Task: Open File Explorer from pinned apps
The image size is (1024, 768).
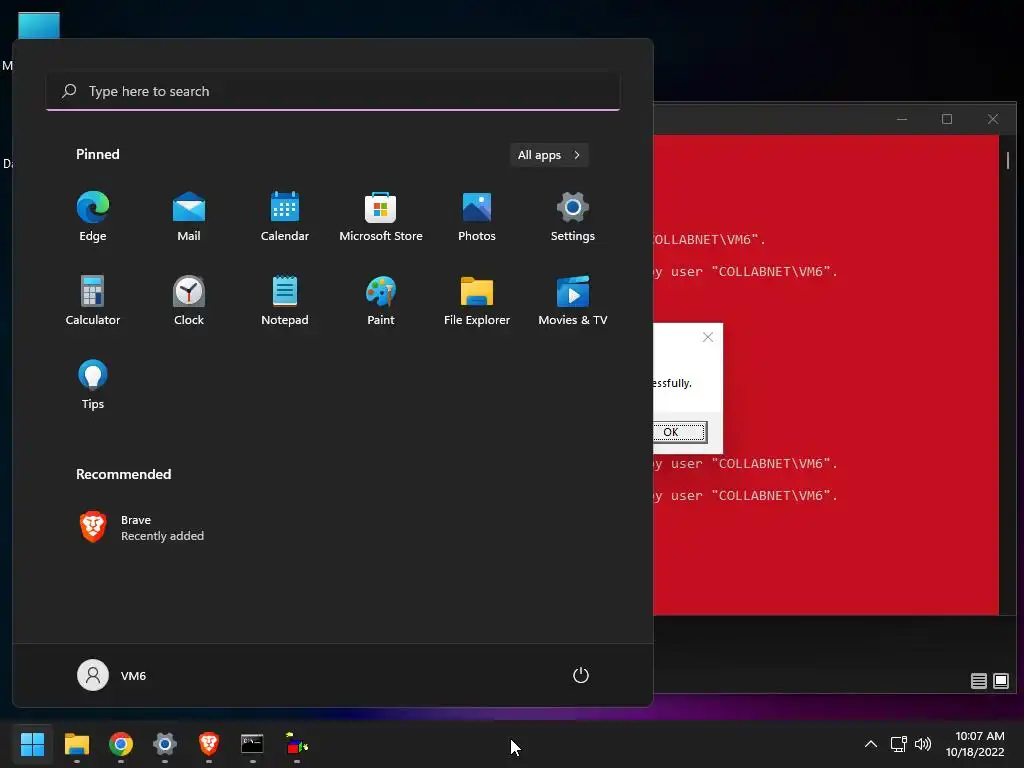Action: tap(477, 301)
